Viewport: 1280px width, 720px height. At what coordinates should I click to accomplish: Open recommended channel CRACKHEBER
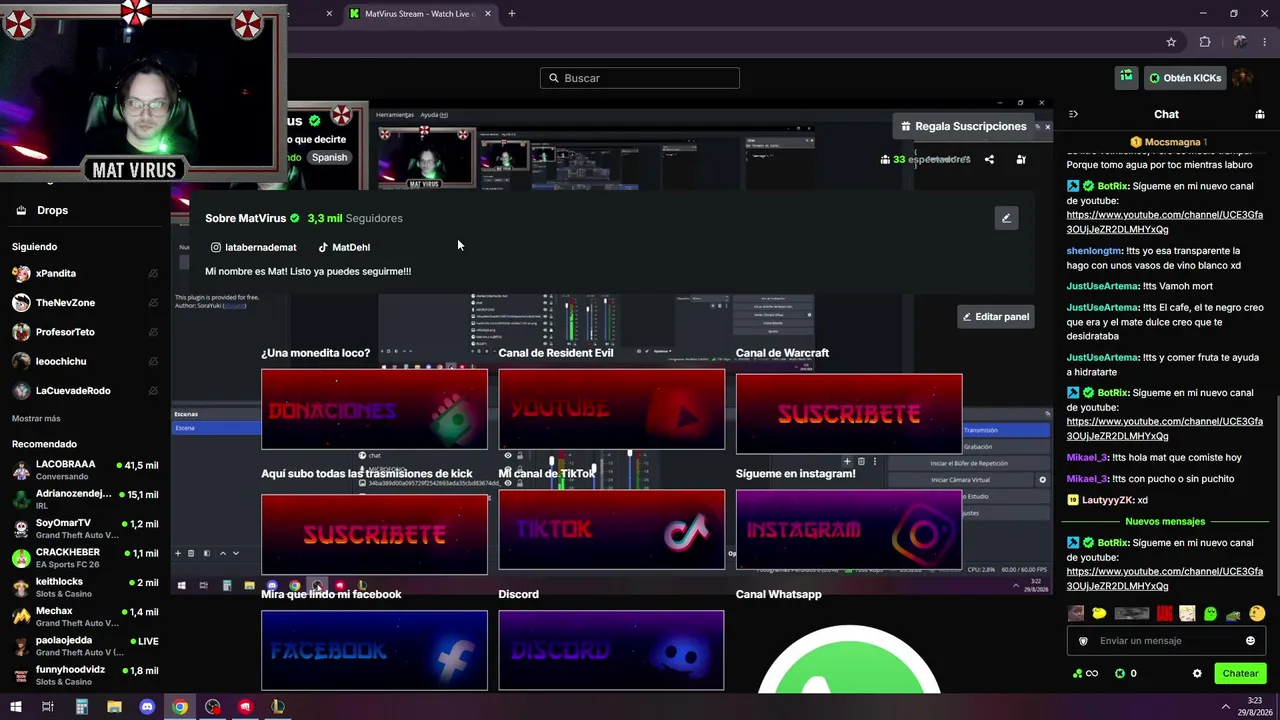point(85,558)
